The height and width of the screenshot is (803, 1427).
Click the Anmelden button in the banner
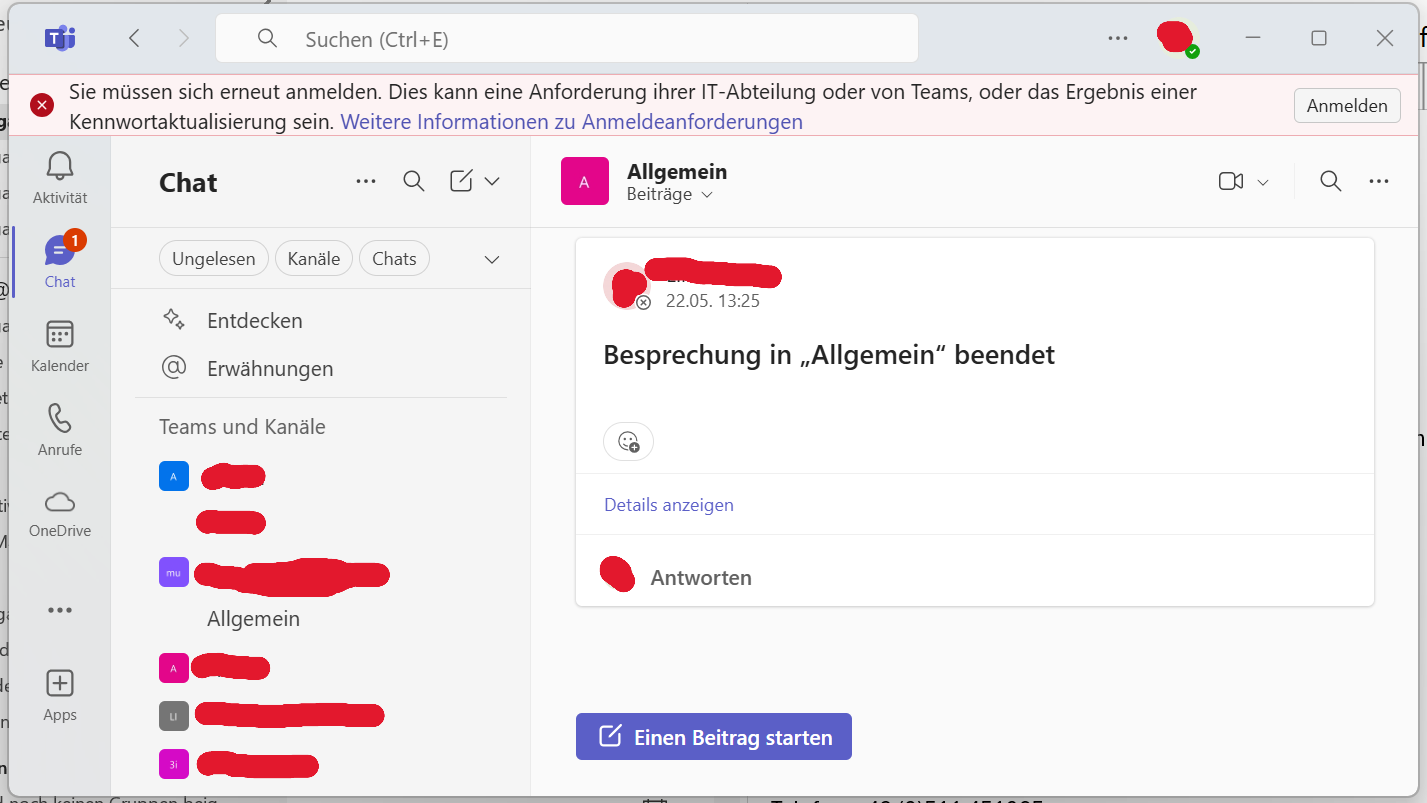(1346, 106)
